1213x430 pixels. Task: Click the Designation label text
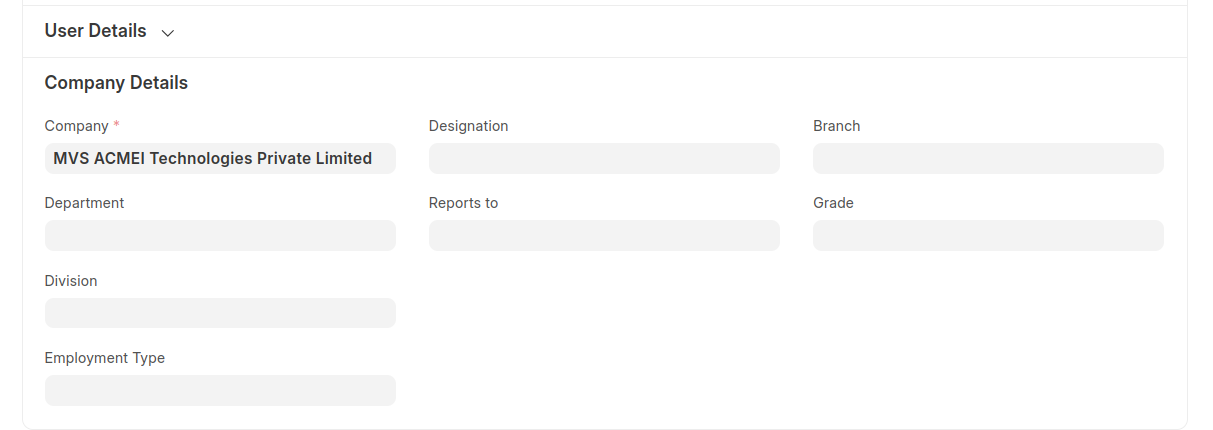click(x=468, y=126)
